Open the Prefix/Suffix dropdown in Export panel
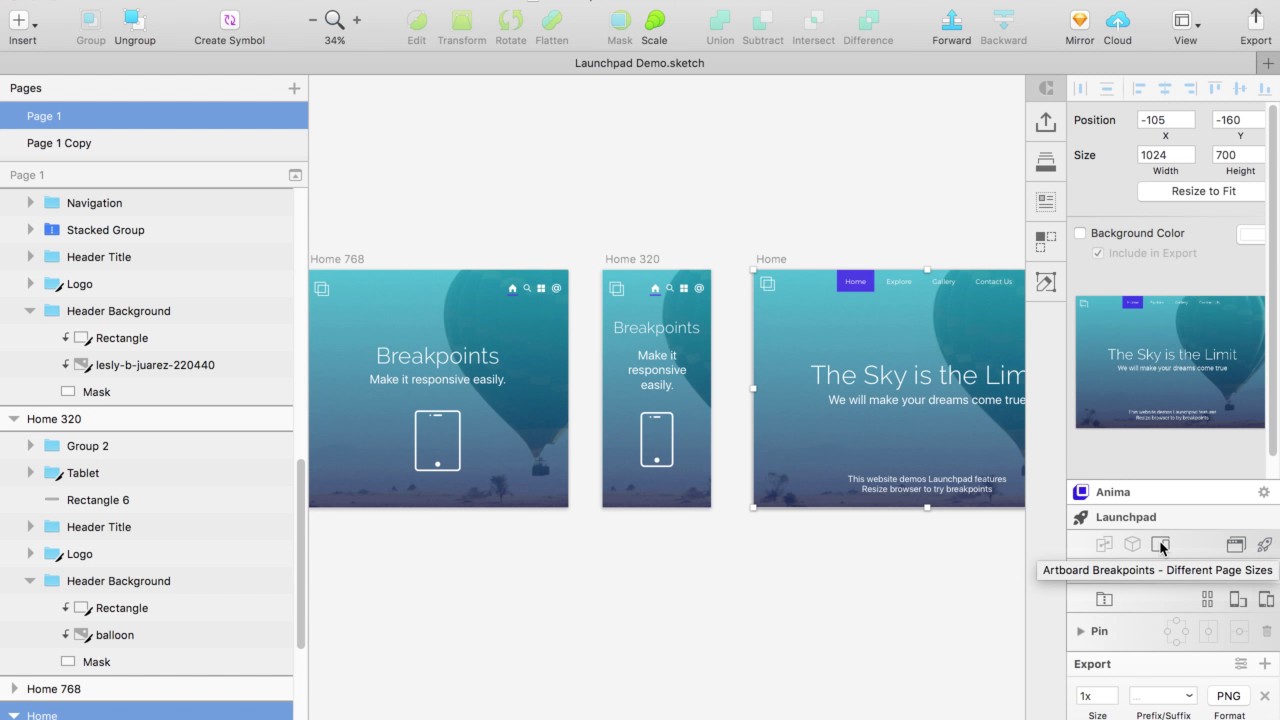This screenshot has height=720, width=1280. pos(1162,695)
